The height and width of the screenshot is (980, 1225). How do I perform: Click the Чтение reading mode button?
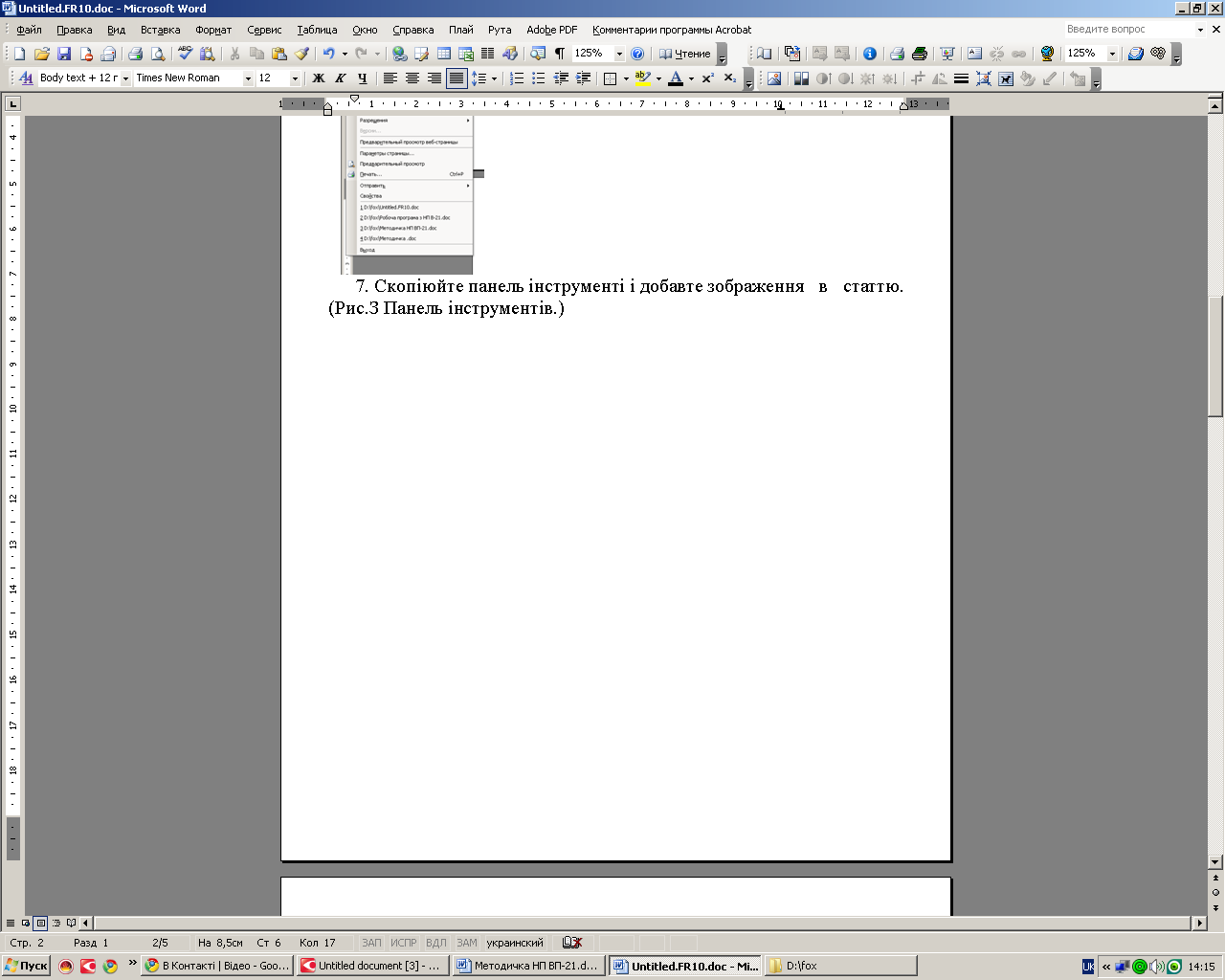685,54
